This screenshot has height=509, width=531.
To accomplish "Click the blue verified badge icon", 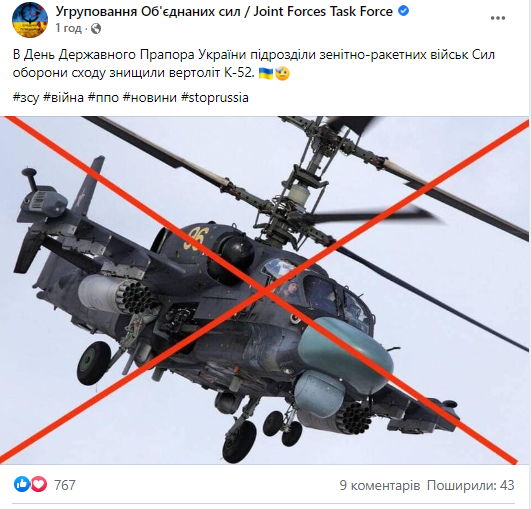I will pyautogui.click(x=403, y=11).
